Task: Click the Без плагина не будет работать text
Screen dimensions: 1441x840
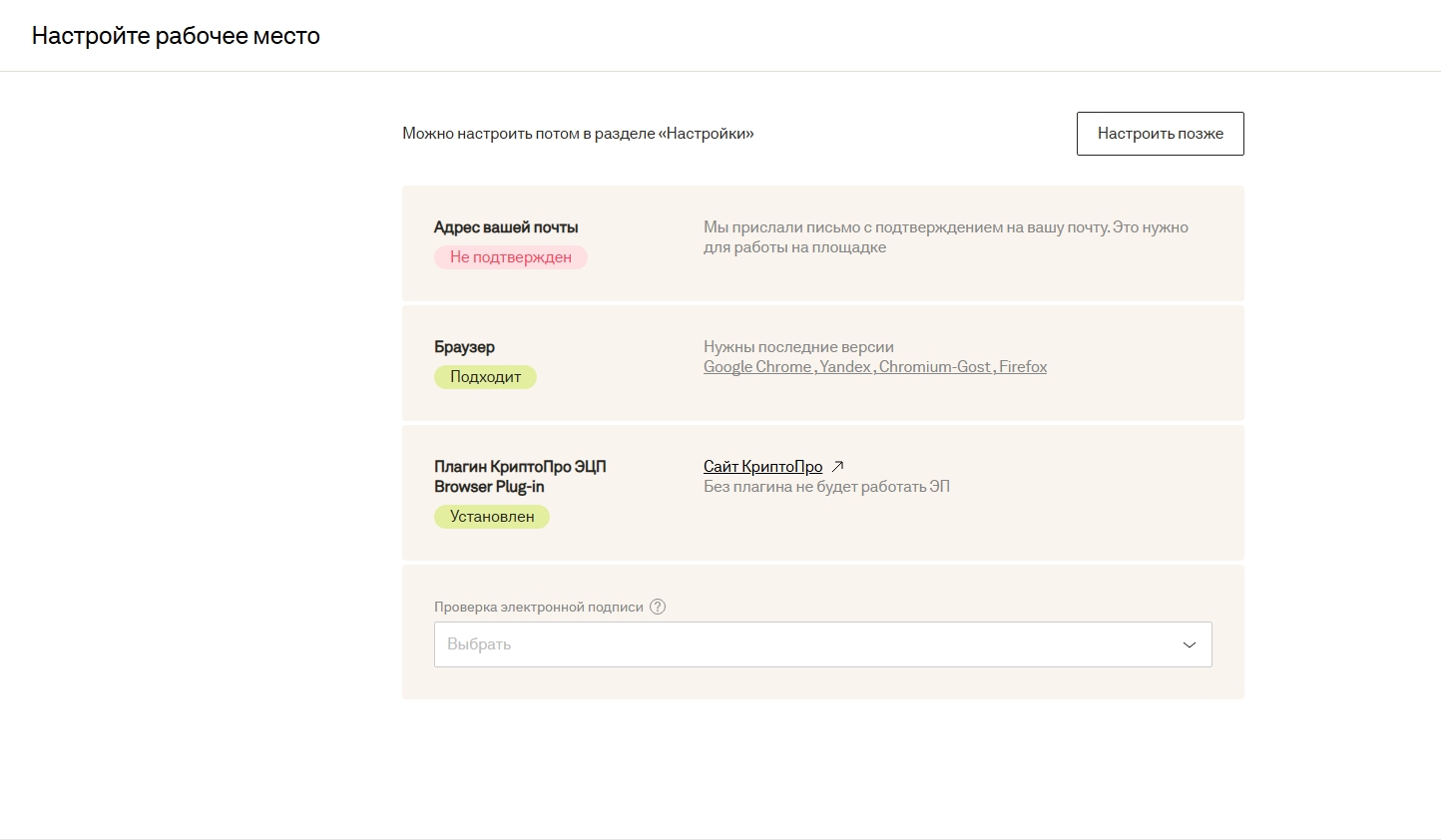Action: (x=826, y=487)
